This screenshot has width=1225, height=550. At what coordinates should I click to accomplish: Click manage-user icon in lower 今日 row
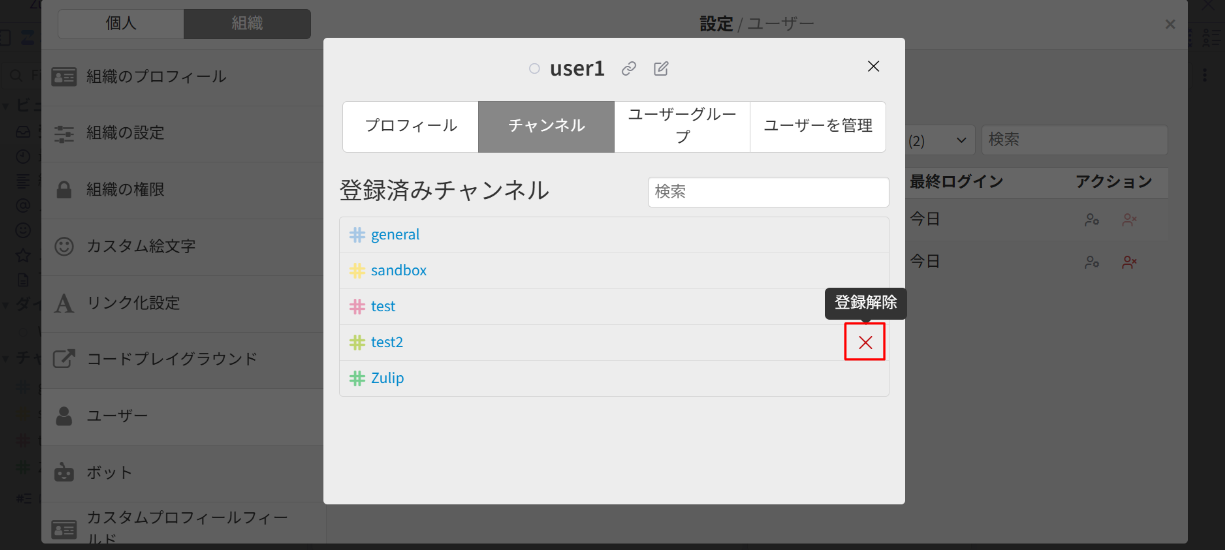[1092, 262]
